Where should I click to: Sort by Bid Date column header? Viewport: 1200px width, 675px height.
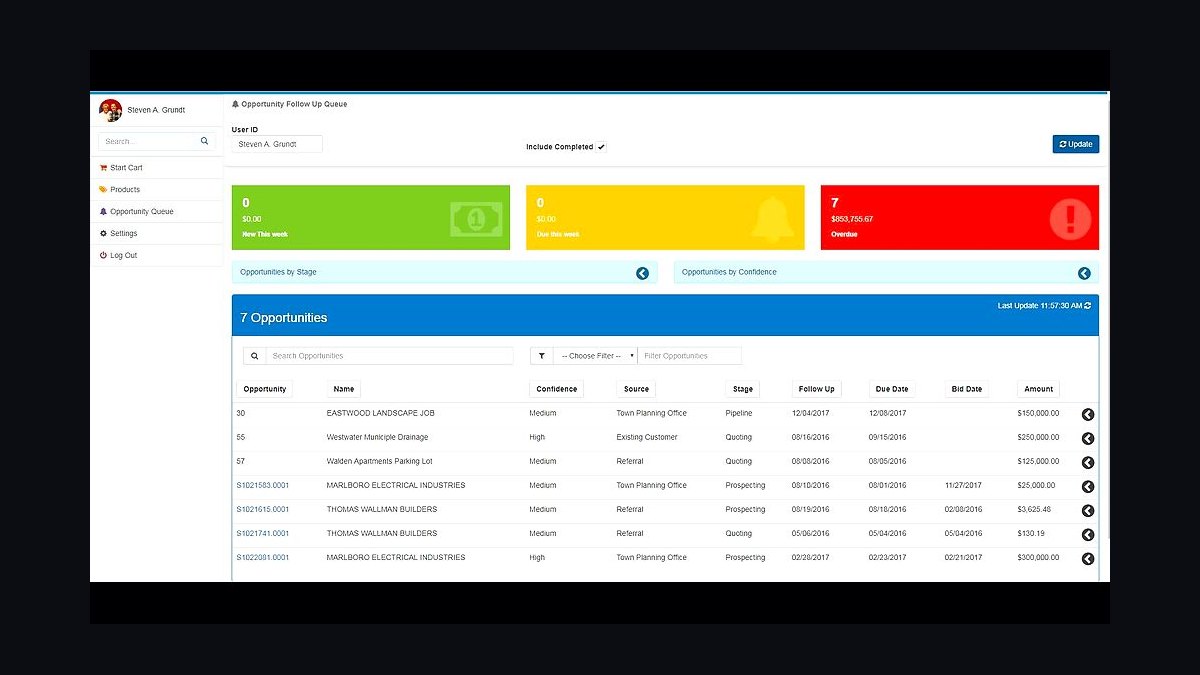(x=967, y=389)
